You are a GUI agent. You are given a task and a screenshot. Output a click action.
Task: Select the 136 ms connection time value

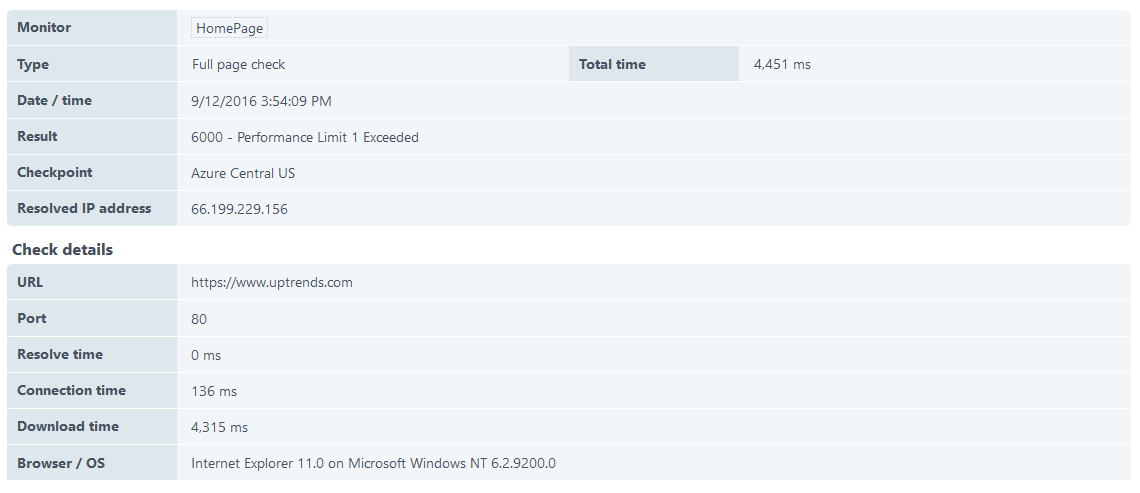coord(214,391)
